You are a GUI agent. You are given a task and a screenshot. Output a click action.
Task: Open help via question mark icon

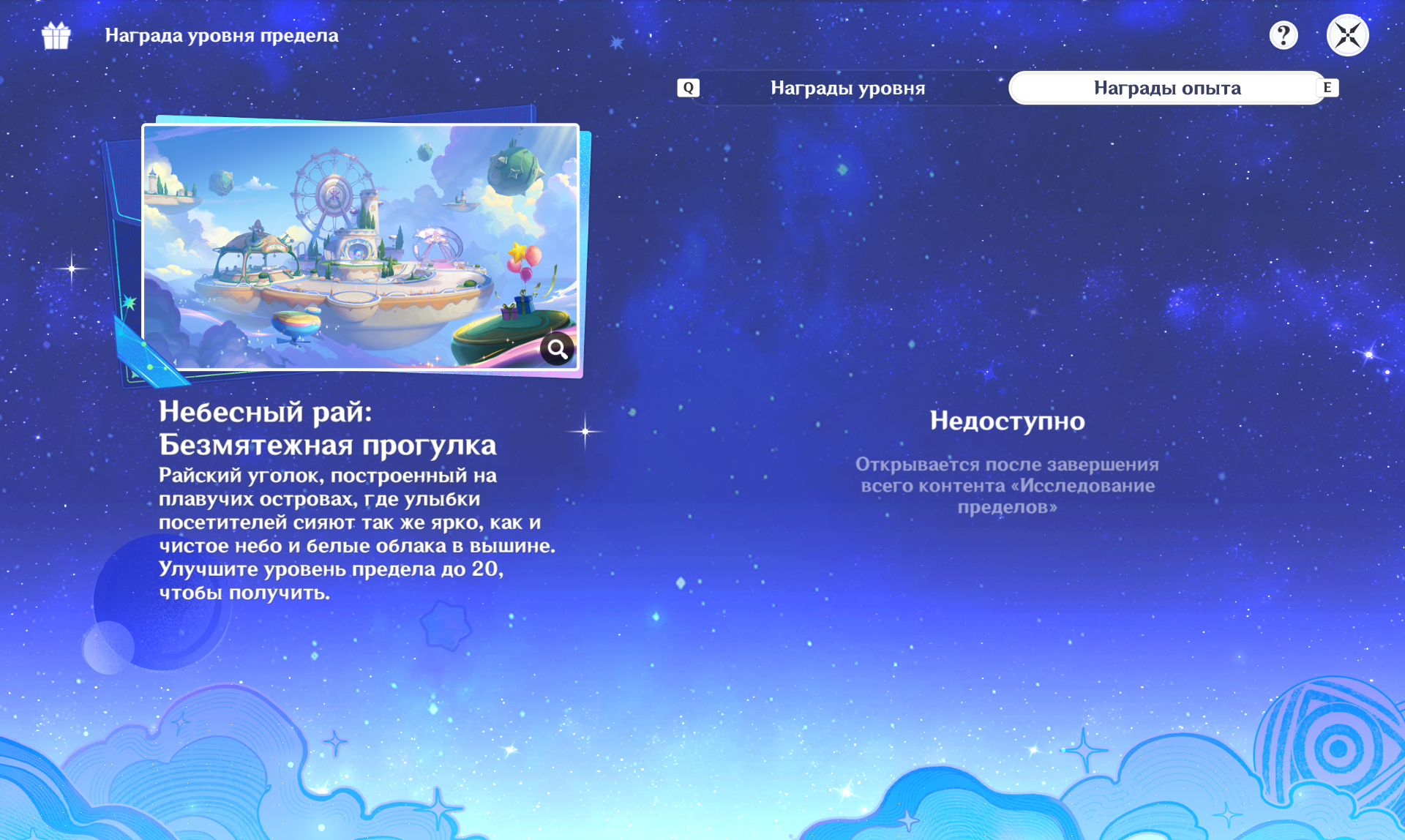coord(1283,35)
